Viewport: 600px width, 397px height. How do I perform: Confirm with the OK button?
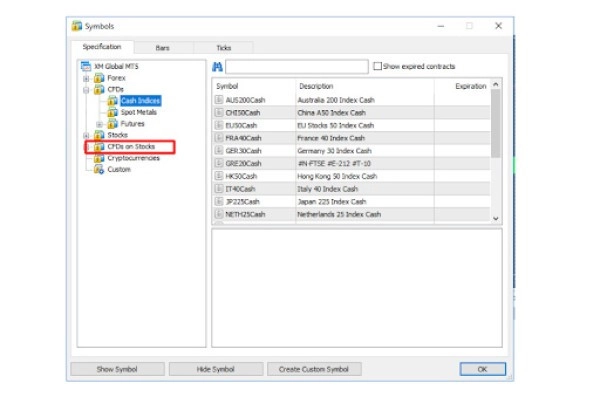point(483,369)
